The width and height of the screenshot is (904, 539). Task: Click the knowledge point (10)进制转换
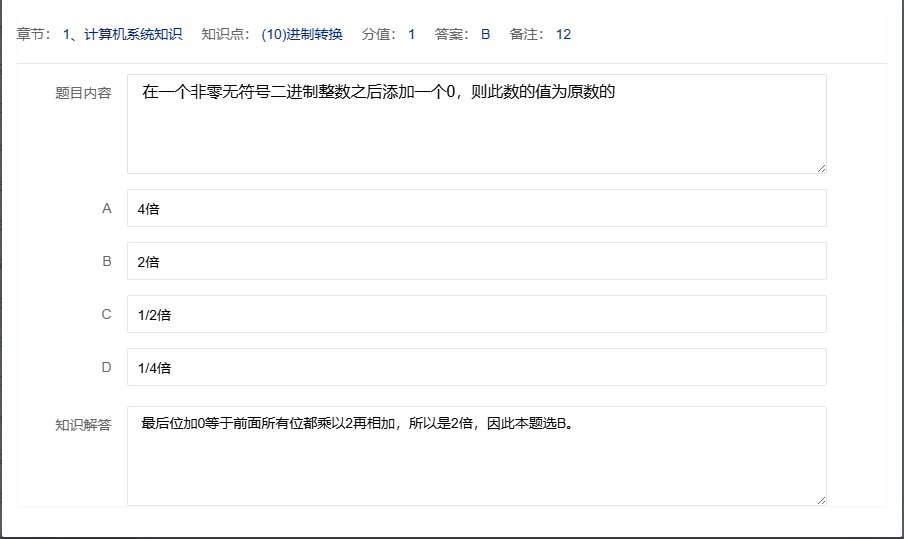tap(302, 34)
